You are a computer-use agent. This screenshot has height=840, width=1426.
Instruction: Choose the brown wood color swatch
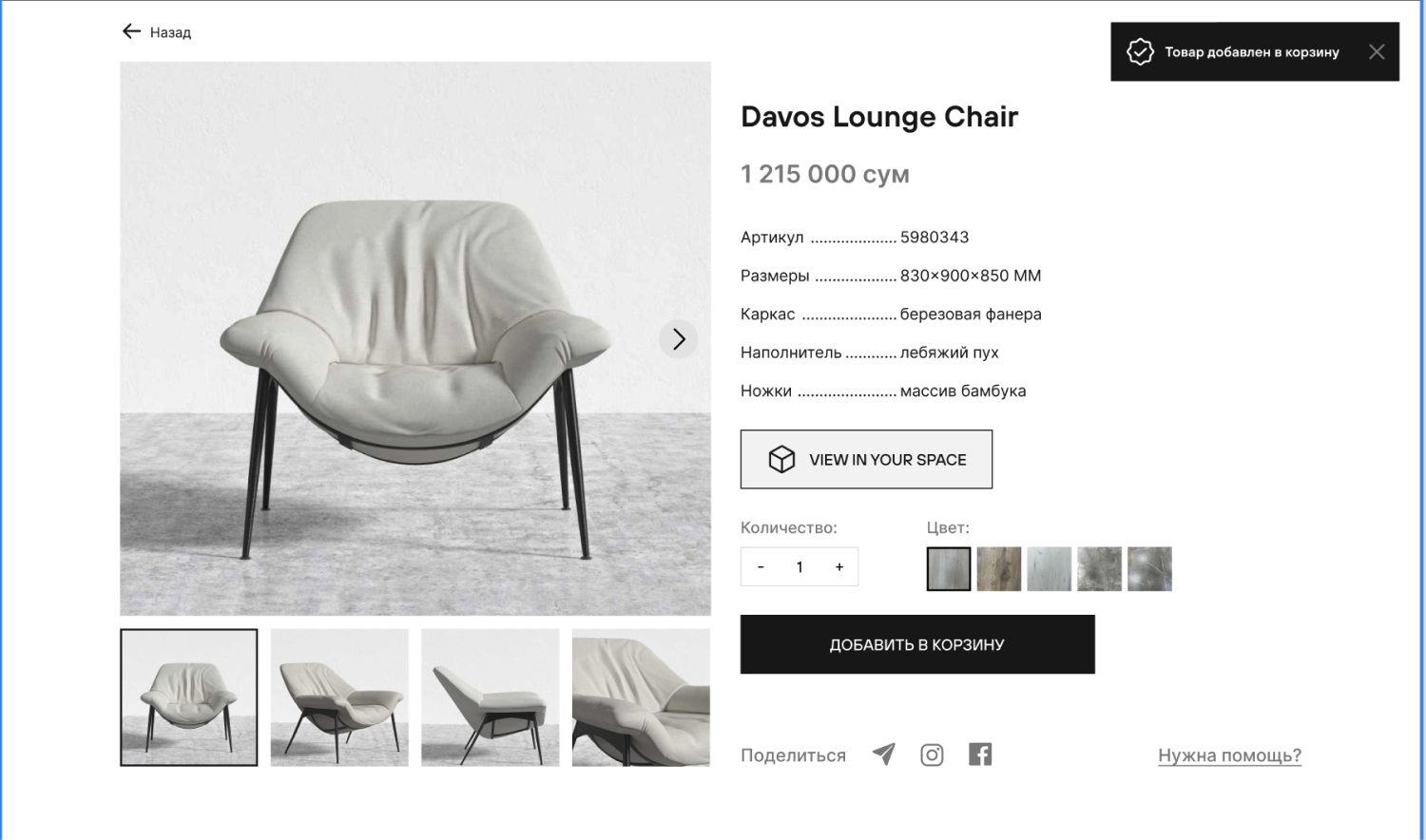tap(999, 568)
